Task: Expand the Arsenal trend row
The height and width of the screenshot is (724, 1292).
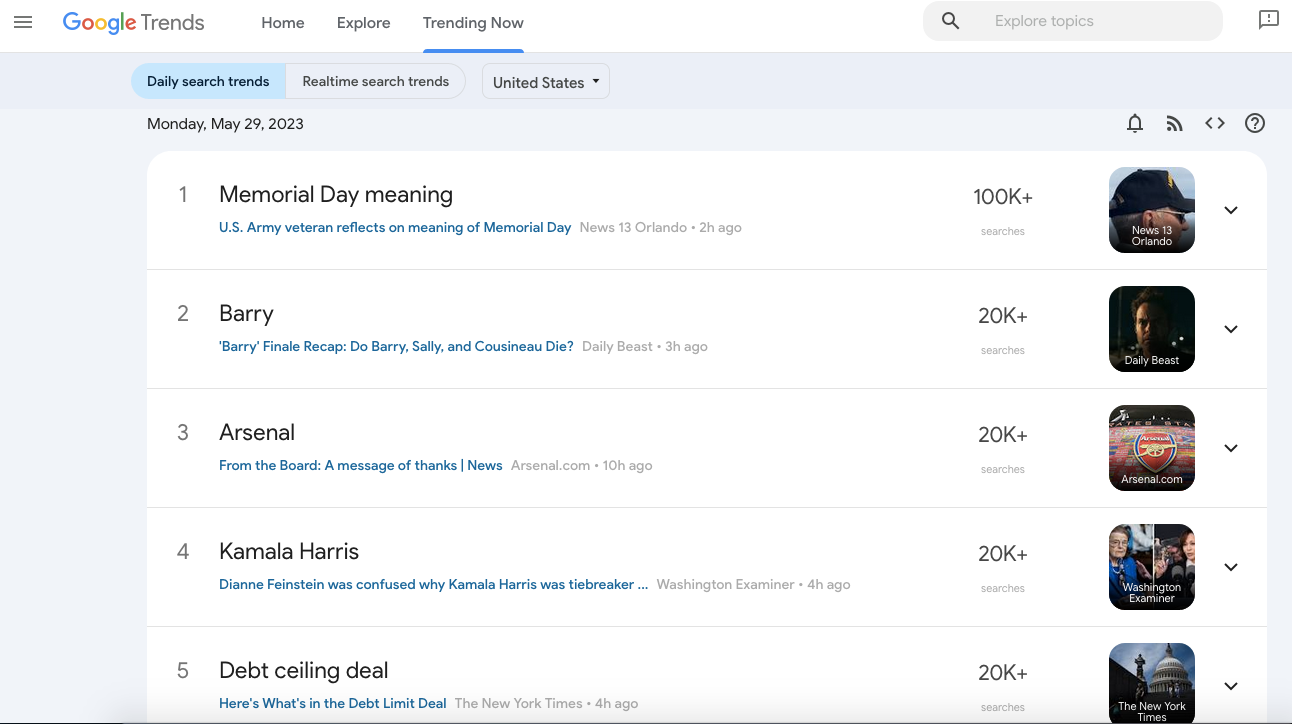Action: coord(1231,448)
